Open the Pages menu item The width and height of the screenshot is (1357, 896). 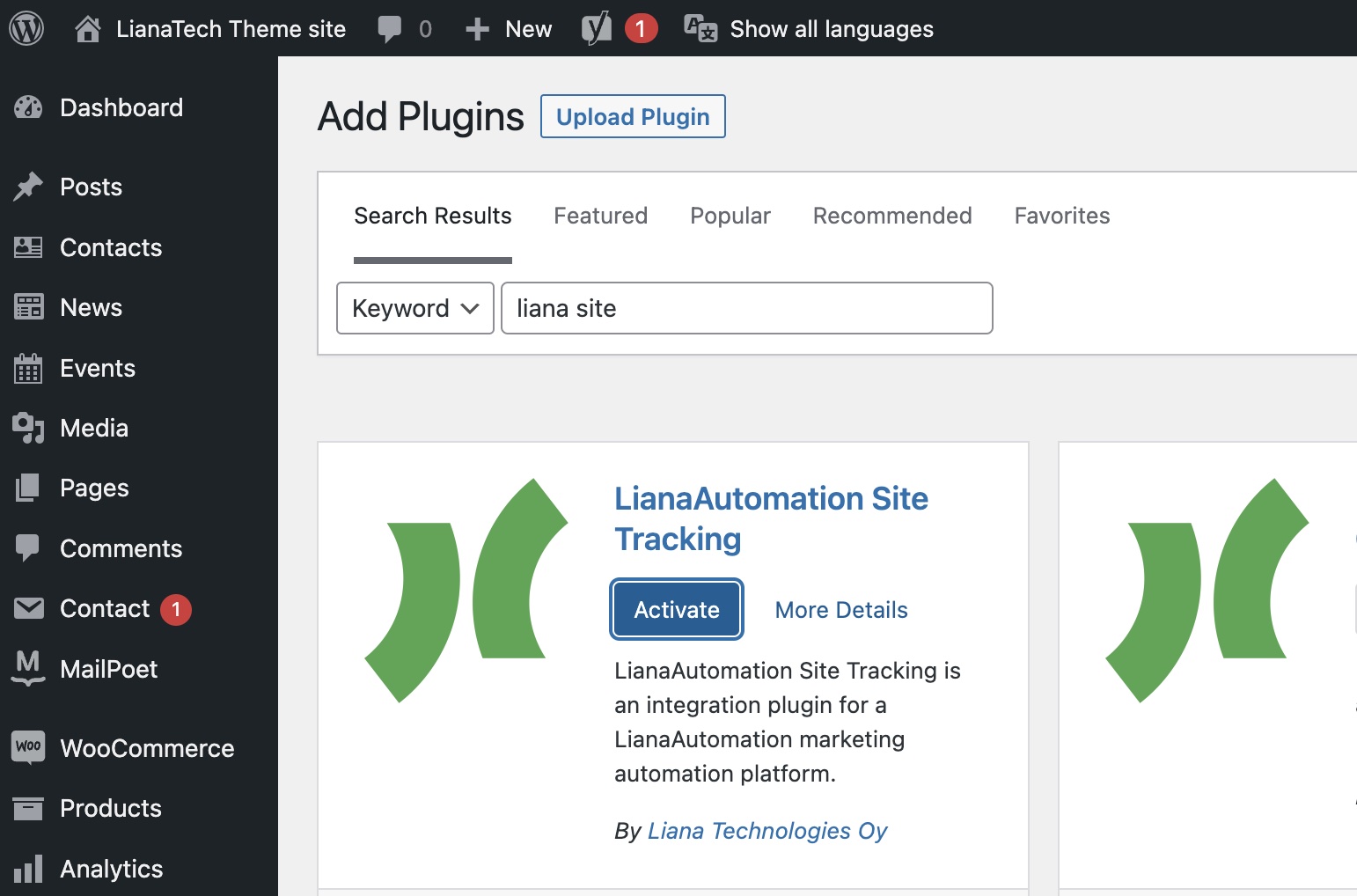point(94,488)
